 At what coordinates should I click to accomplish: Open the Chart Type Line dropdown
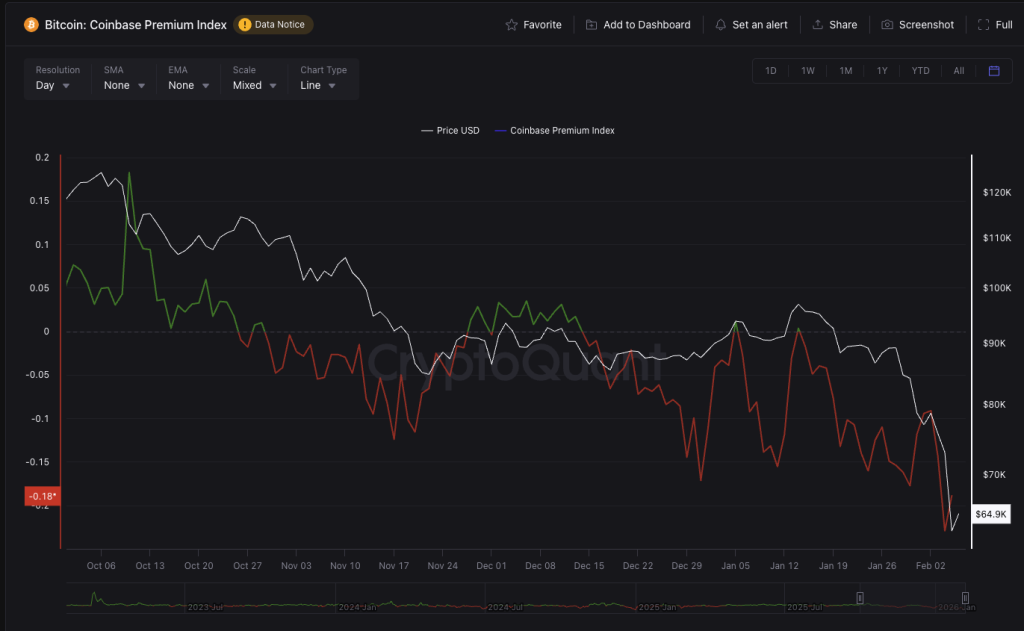tap(318, 86)
